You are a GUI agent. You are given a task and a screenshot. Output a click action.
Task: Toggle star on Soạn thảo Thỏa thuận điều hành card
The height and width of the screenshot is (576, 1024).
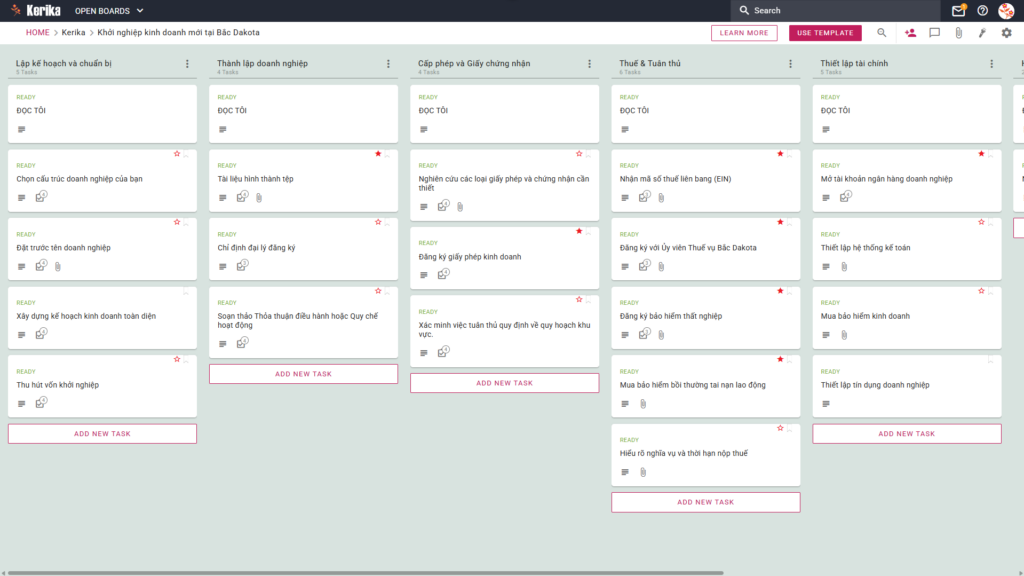(378, 291)
